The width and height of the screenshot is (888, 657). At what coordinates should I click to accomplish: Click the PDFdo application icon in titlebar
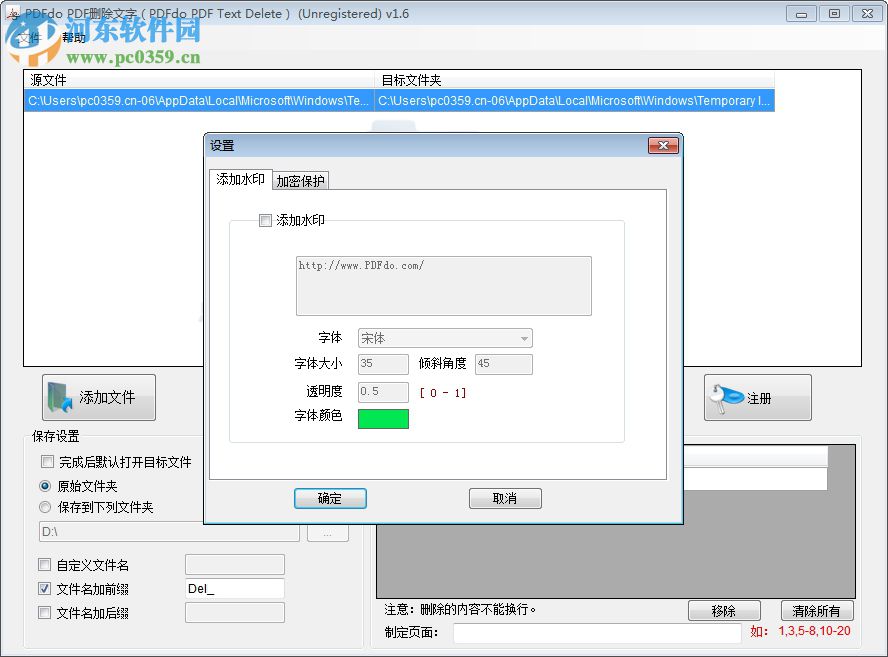click(x=12, y=13)
